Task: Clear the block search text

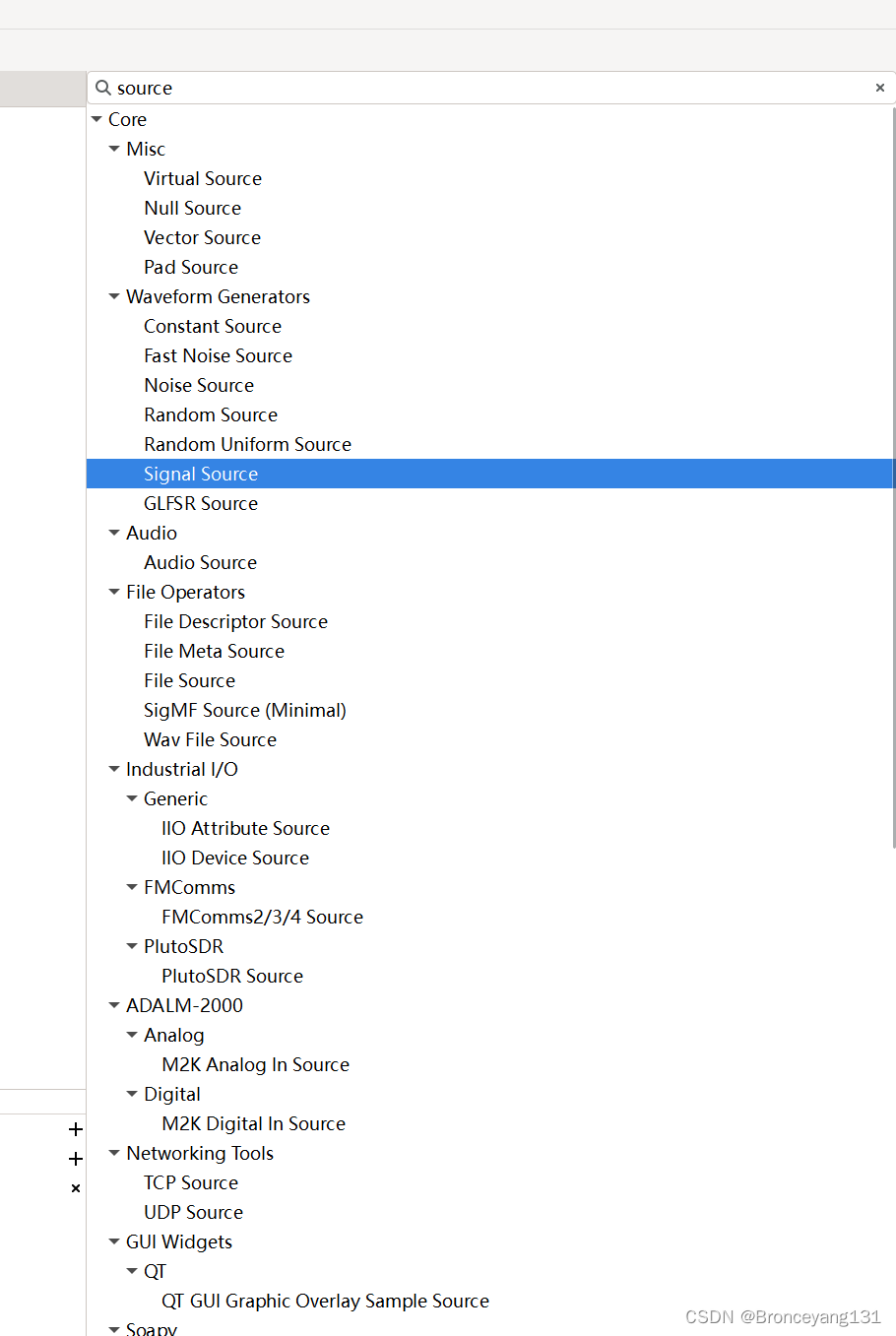Action: pos(880,88)
